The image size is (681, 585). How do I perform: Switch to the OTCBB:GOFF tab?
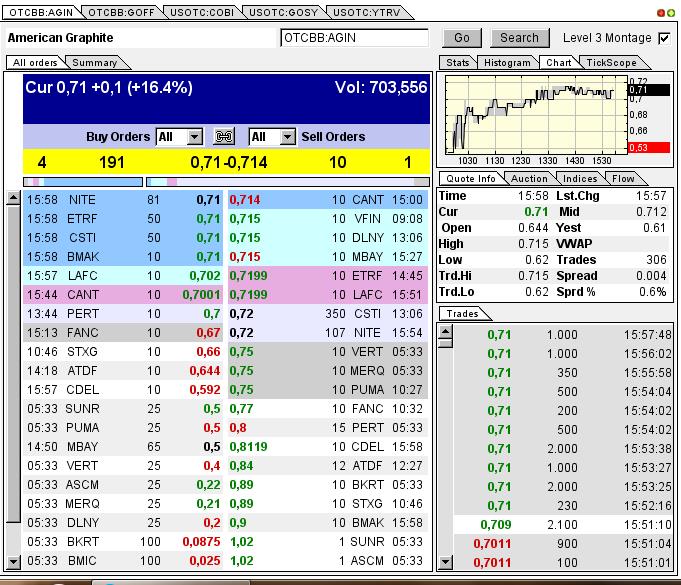[x=121, y=12]
